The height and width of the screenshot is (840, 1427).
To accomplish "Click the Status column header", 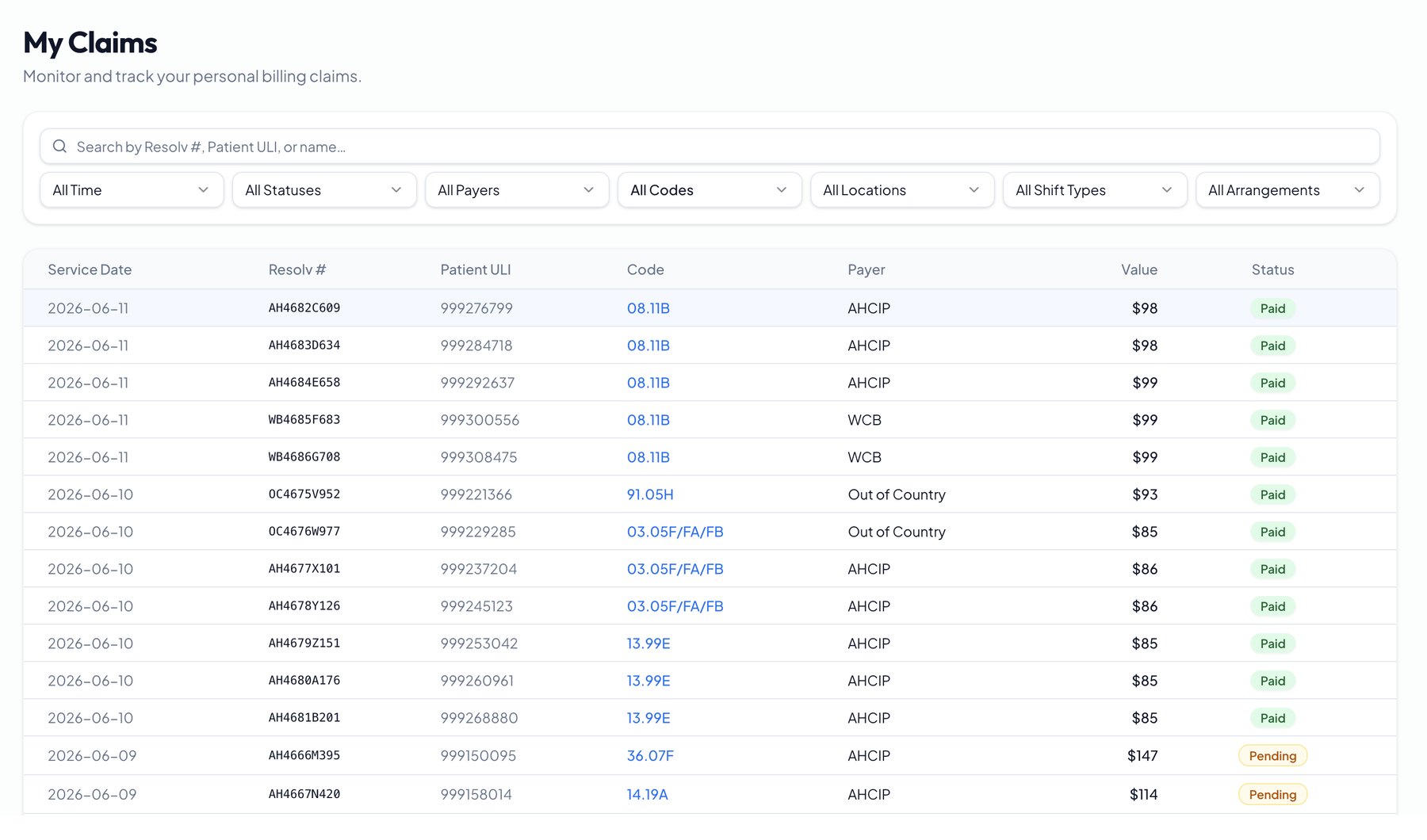I will [x=1272, y=269].
